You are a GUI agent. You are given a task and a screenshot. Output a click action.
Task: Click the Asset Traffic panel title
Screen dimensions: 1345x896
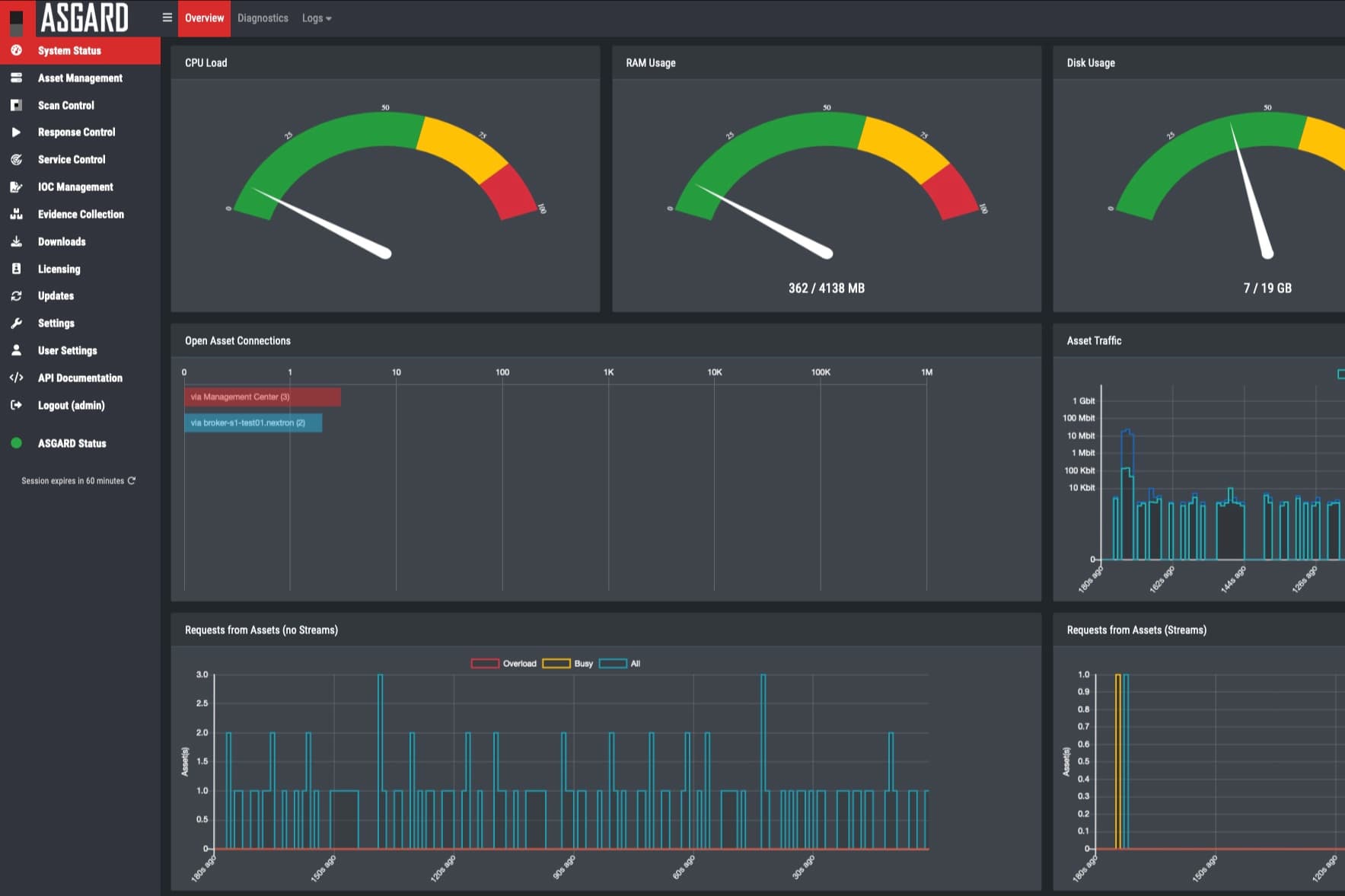point(1094,340)
